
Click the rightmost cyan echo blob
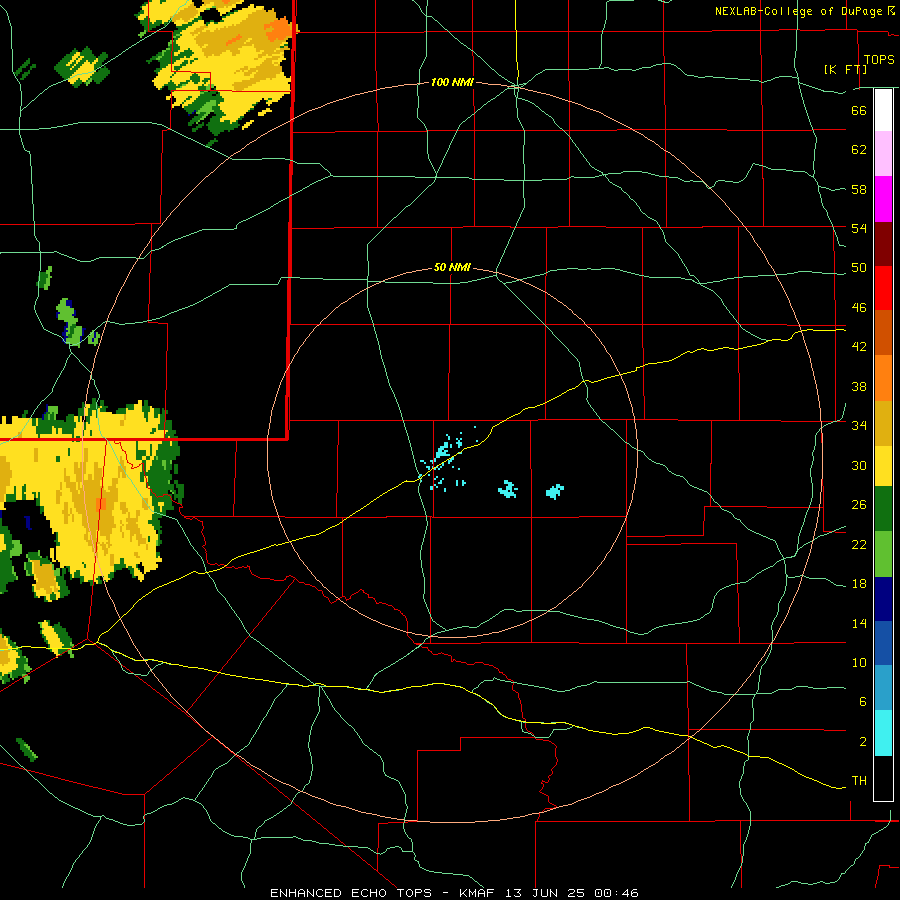tap(554, 491)
